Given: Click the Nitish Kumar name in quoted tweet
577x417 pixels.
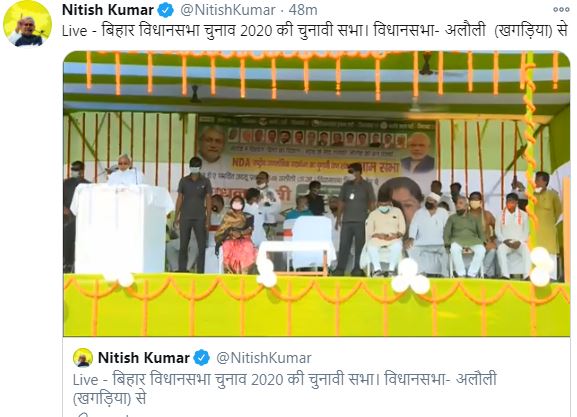Looking at the screenshot, I should click(144, 358).
